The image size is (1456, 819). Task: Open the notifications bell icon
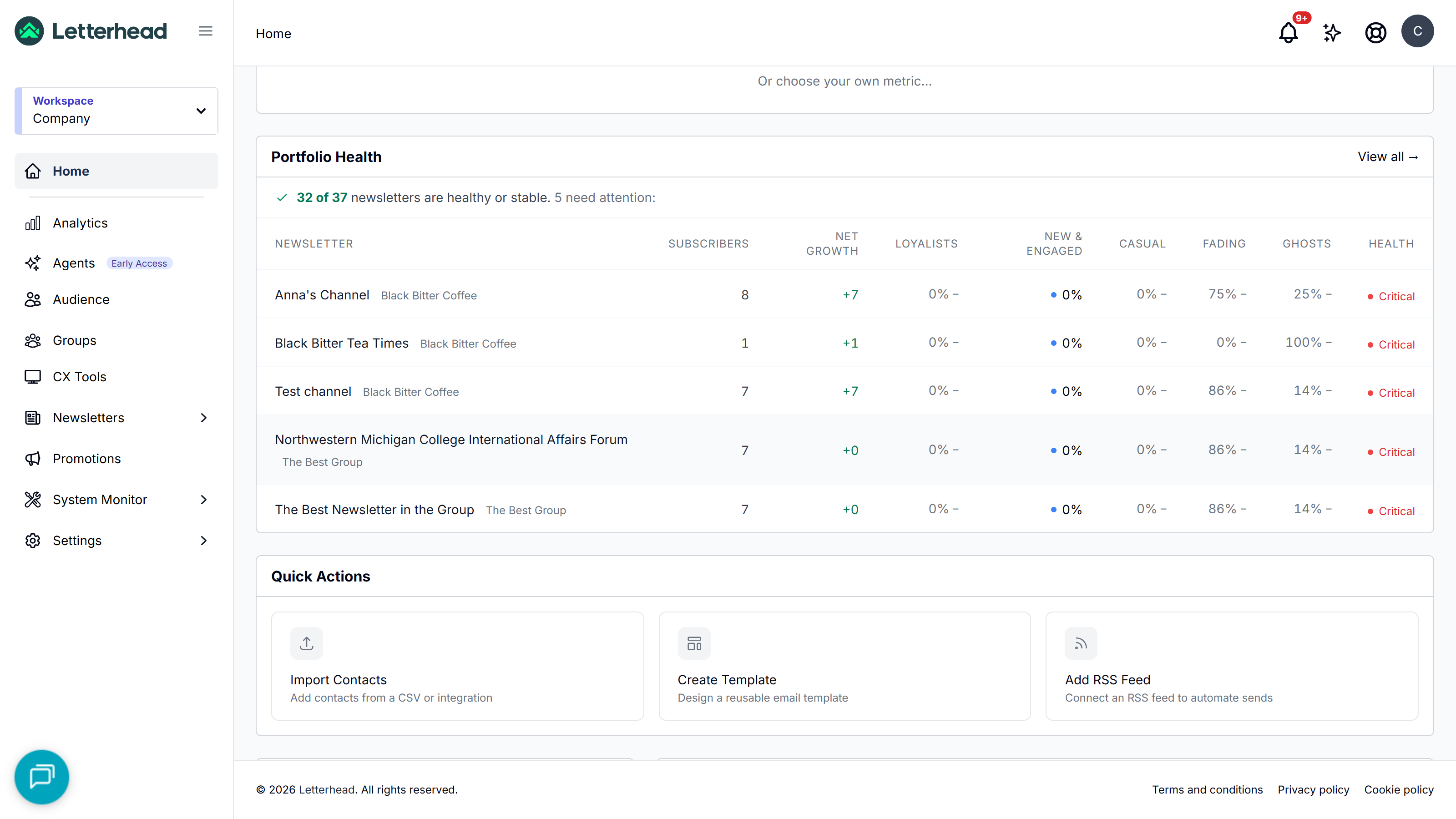pyautogui.click(x=1288, y=33)
